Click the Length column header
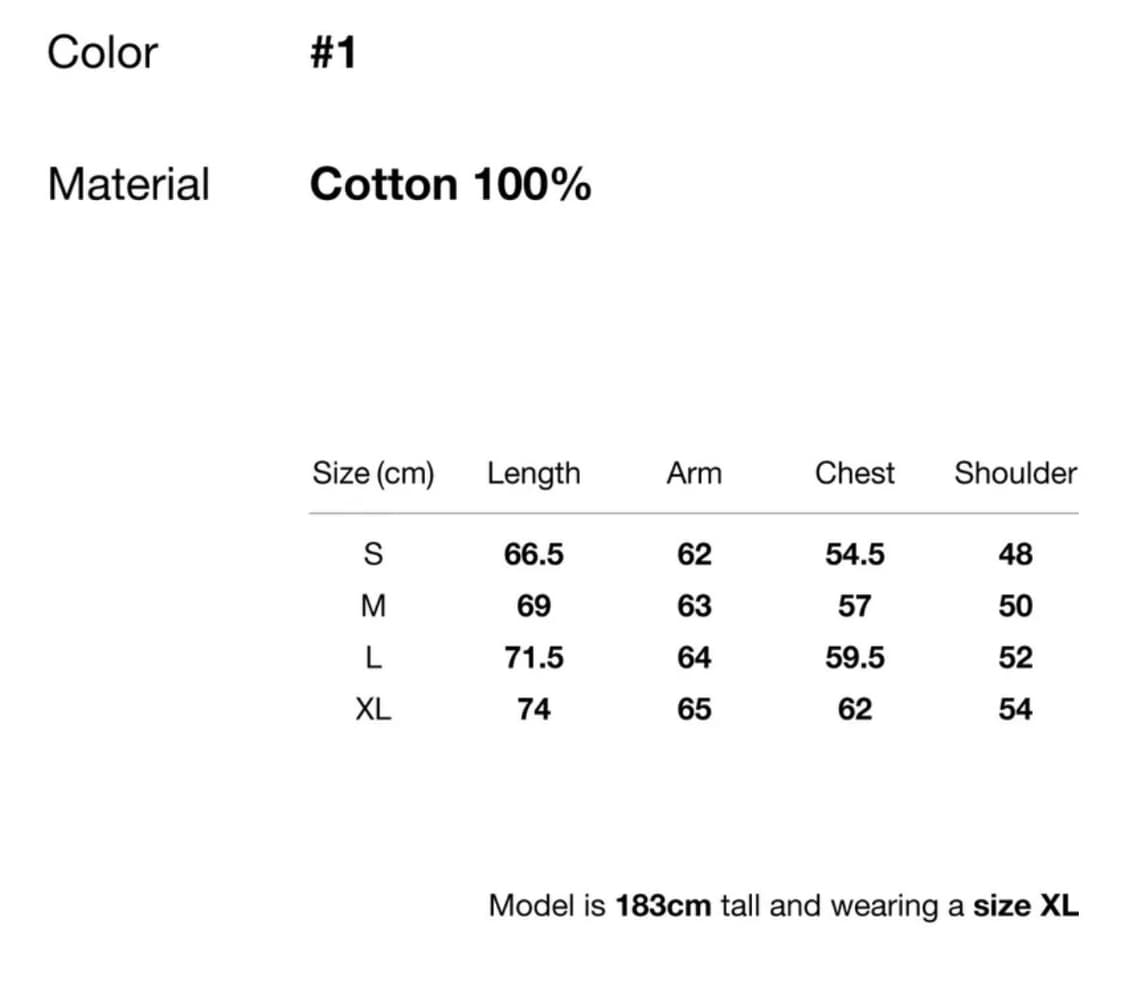The height and width of the screenshot is (987, 1125). pos(533,473)
